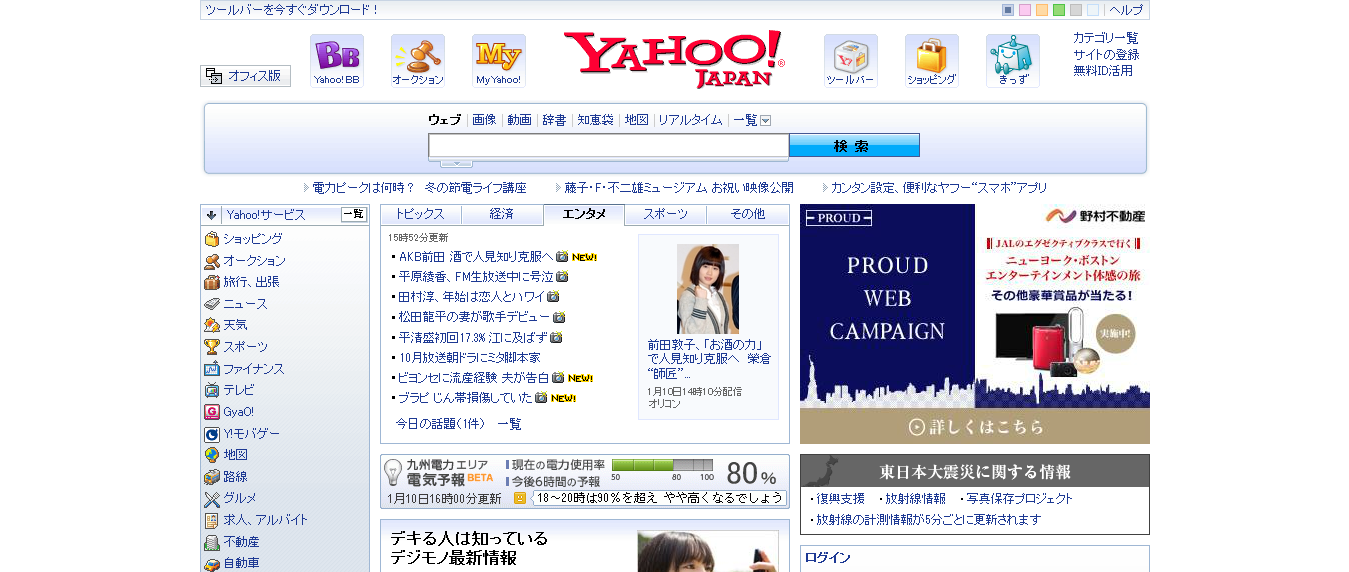
Task: Open the ツールバーを今すぐダウンロード link
Action: coord(292,10)
